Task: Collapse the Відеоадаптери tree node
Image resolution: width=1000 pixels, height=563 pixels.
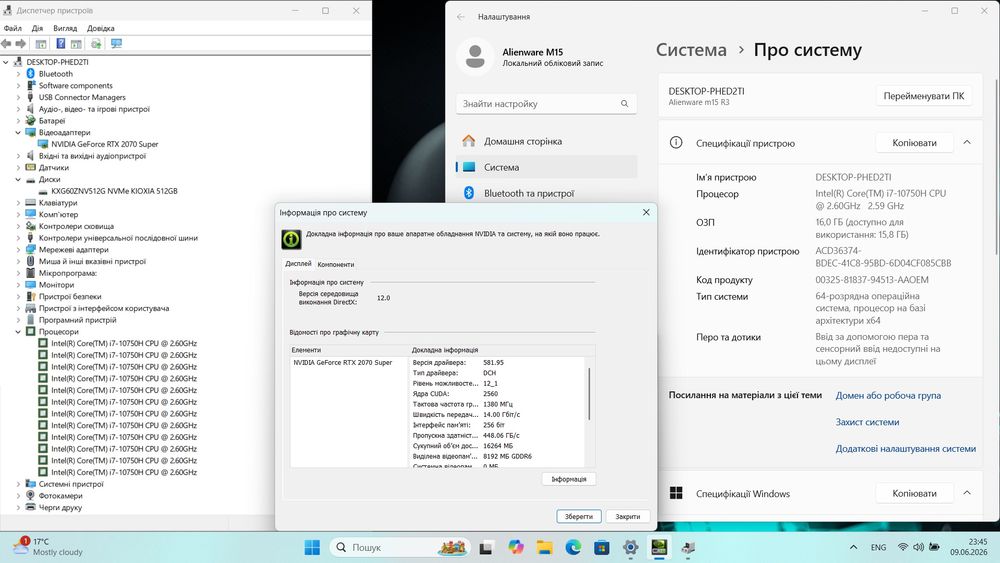Action: pos(18,133)
